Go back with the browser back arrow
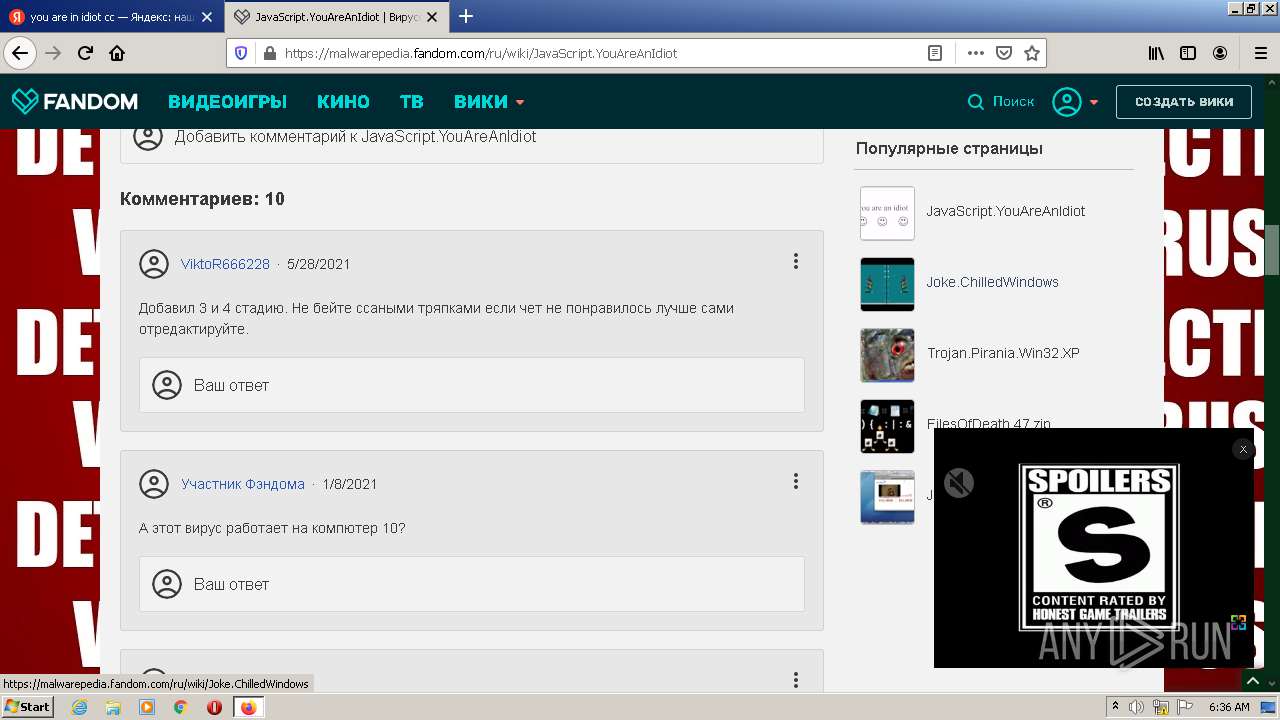The height and width of the screenshot is (720, 1280). pyautogui.click(x=19, y=53)
